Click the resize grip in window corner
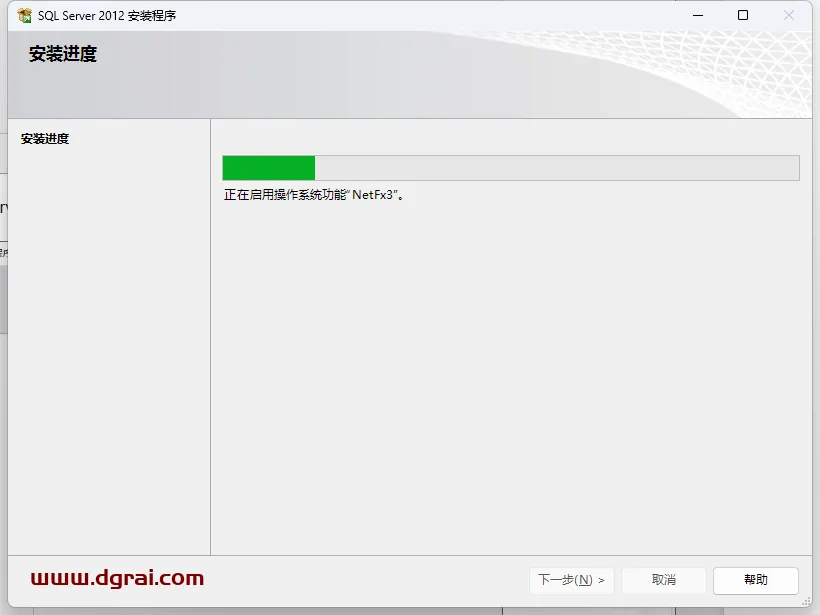 click(x=807, y=602)
